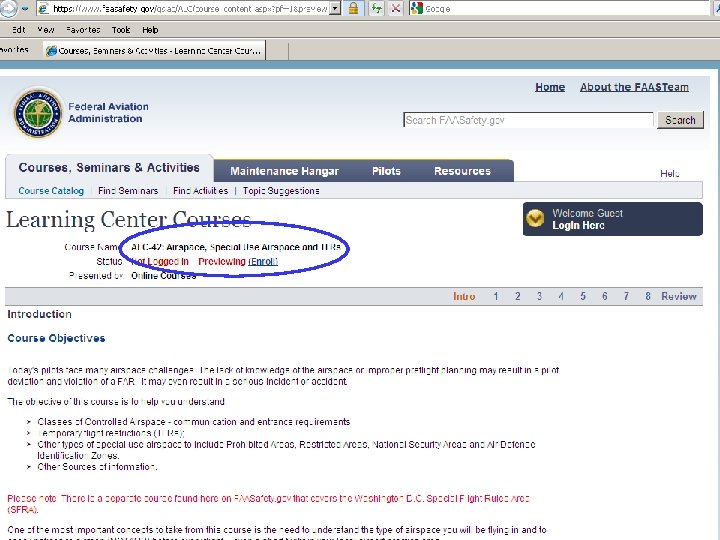Open the browser Help menu

[150, 30]
